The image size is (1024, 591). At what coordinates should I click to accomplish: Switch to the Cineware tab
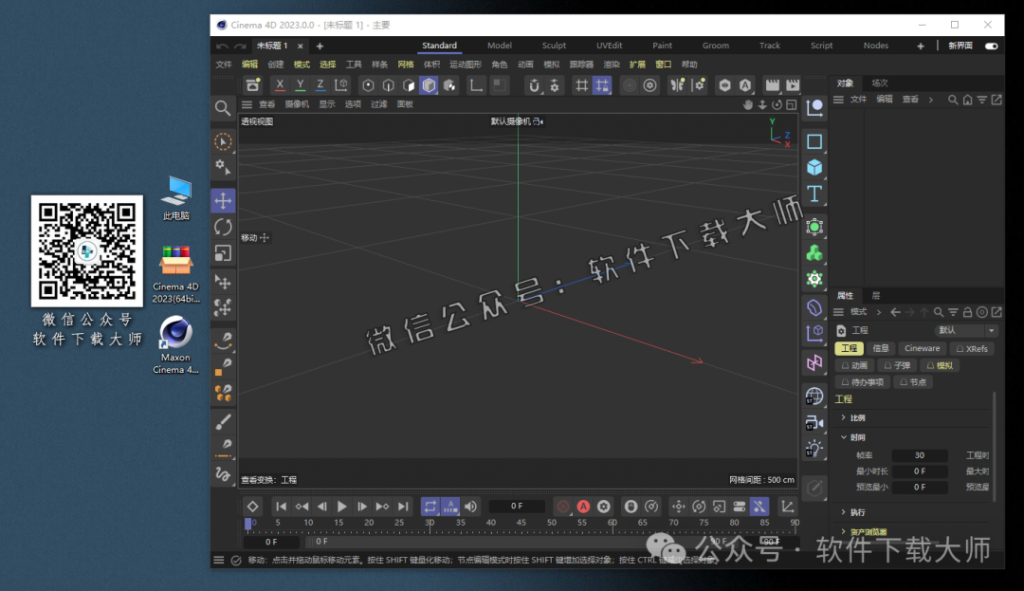click(922, 348)
